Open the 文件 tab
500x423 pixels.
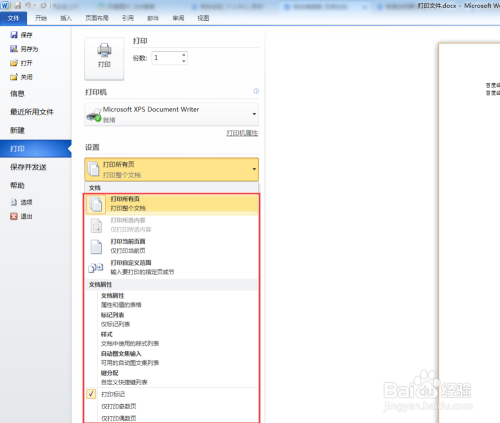13,18
